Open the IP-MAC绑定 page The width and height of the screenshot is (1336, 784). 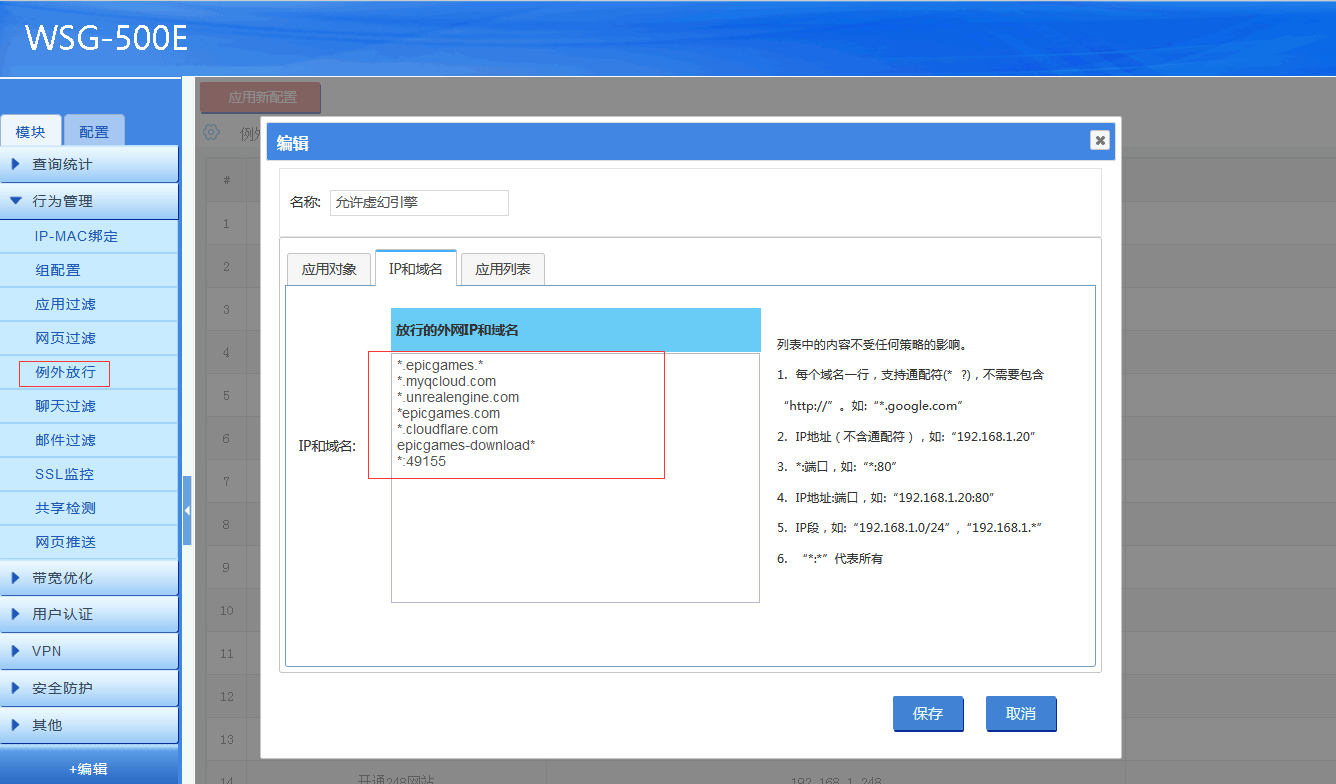click(x=76, y=236)
